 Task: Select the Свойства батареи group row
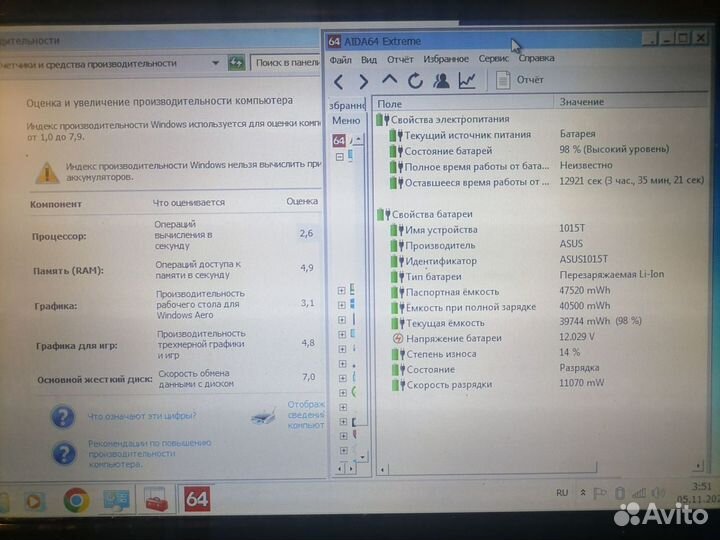tap(424, 214)
